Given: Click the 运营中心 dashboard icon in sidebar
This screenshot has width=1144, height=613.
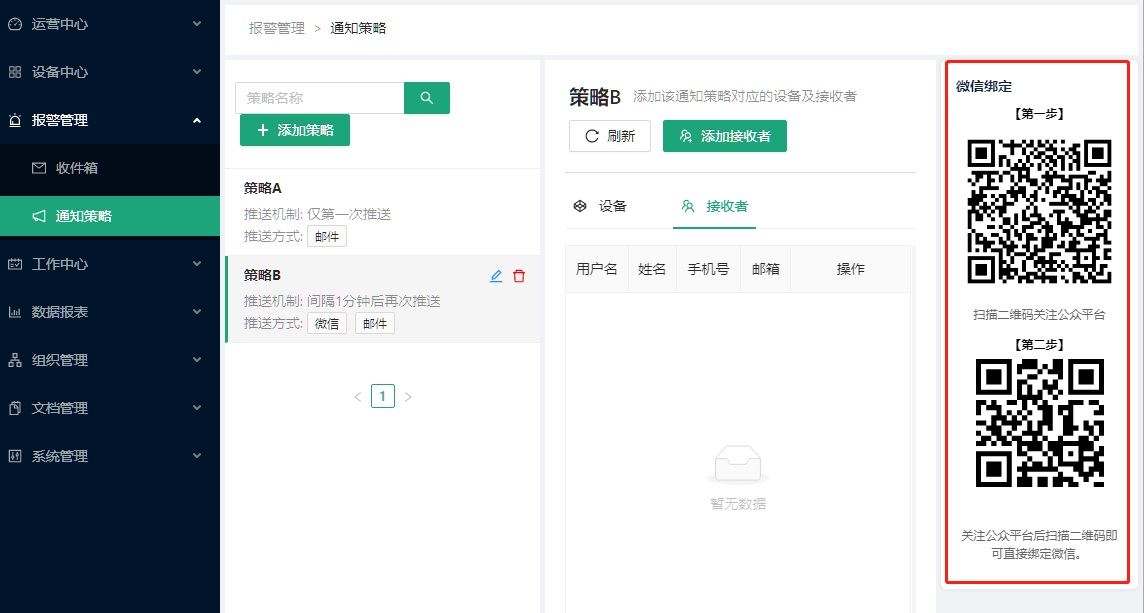Looking at the screenshot, I should 15,24.
